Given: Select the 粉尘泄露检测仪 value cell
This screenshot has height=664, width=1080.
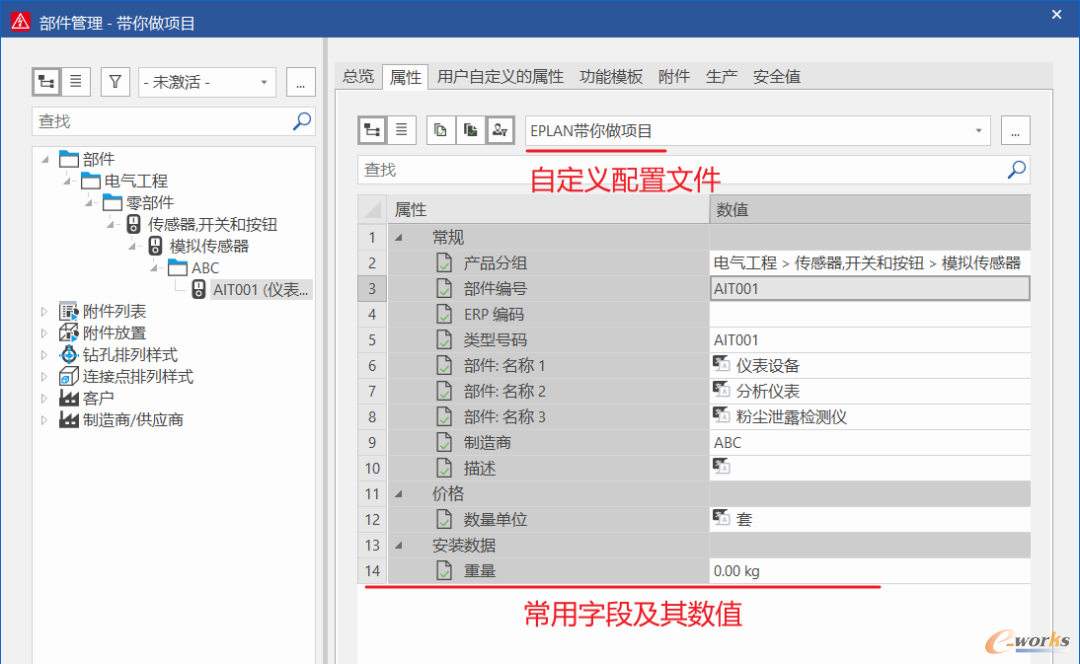Looking at the screenshot, I should click(x=870, y=417).
